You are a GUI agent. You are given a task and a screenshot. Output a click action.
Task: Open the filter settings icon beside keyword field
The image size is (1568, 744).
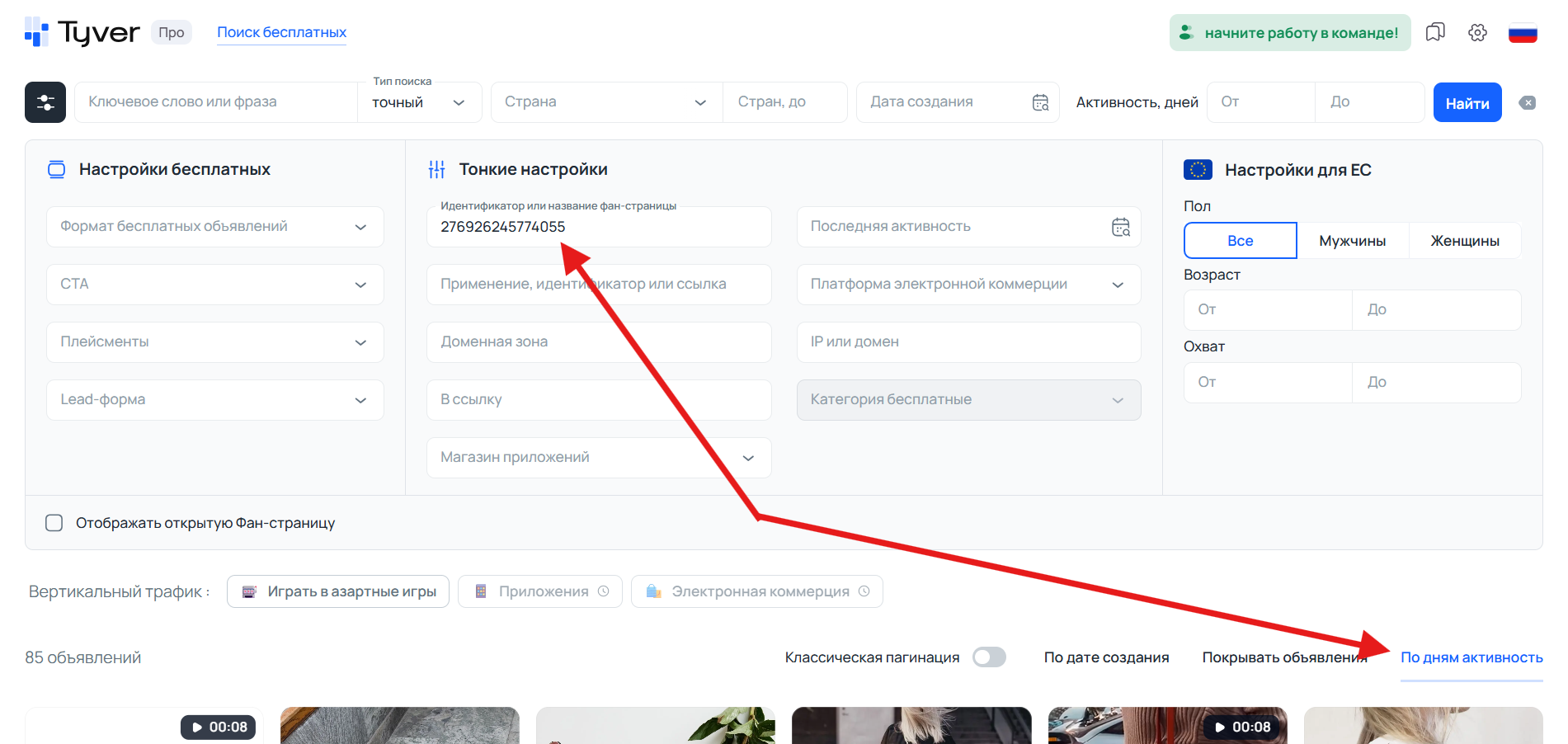click(45, 101)
